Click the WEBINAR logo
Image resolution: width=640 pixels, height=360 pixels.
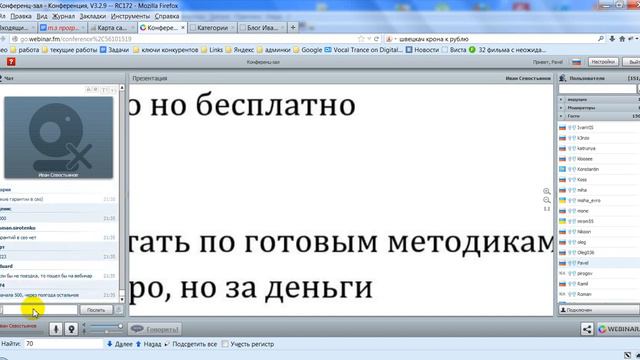tap(618, 329)
